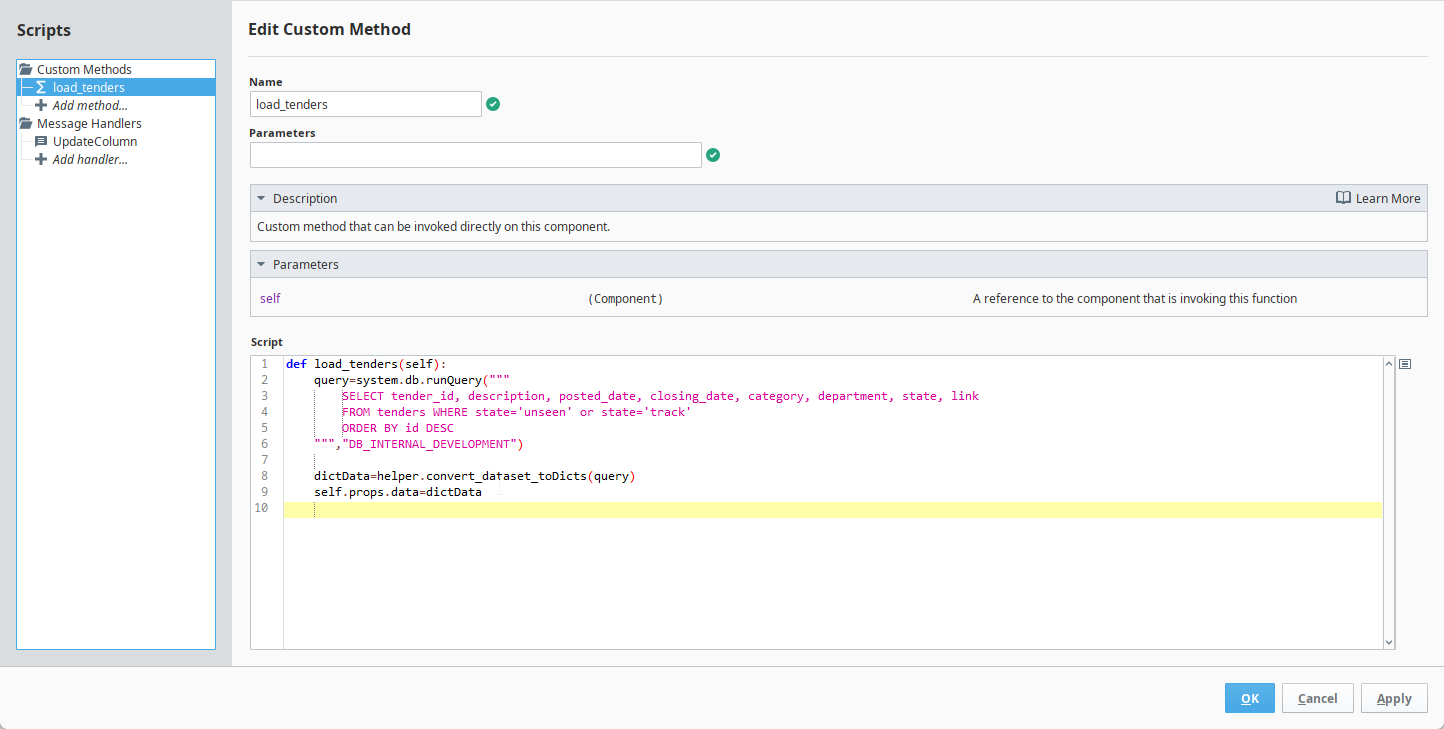
Task: Click the (Component) parameter type text
Action: 625,298
